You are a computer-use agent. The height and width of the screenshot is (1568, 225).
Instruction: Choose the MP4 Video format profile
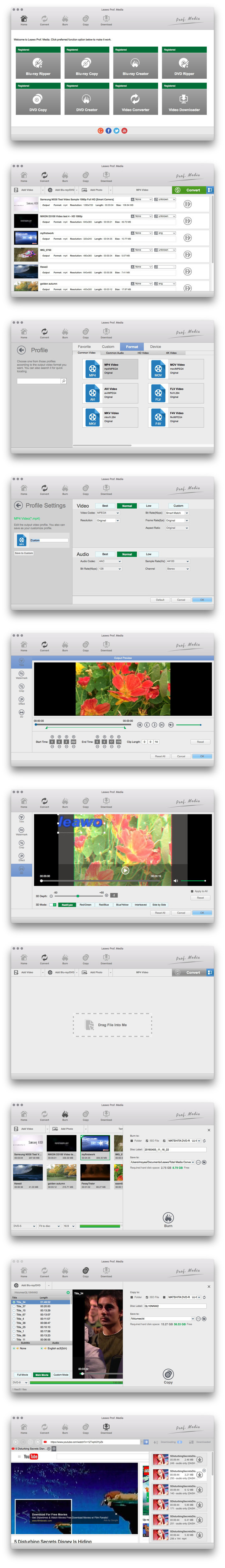click(111, 369)
